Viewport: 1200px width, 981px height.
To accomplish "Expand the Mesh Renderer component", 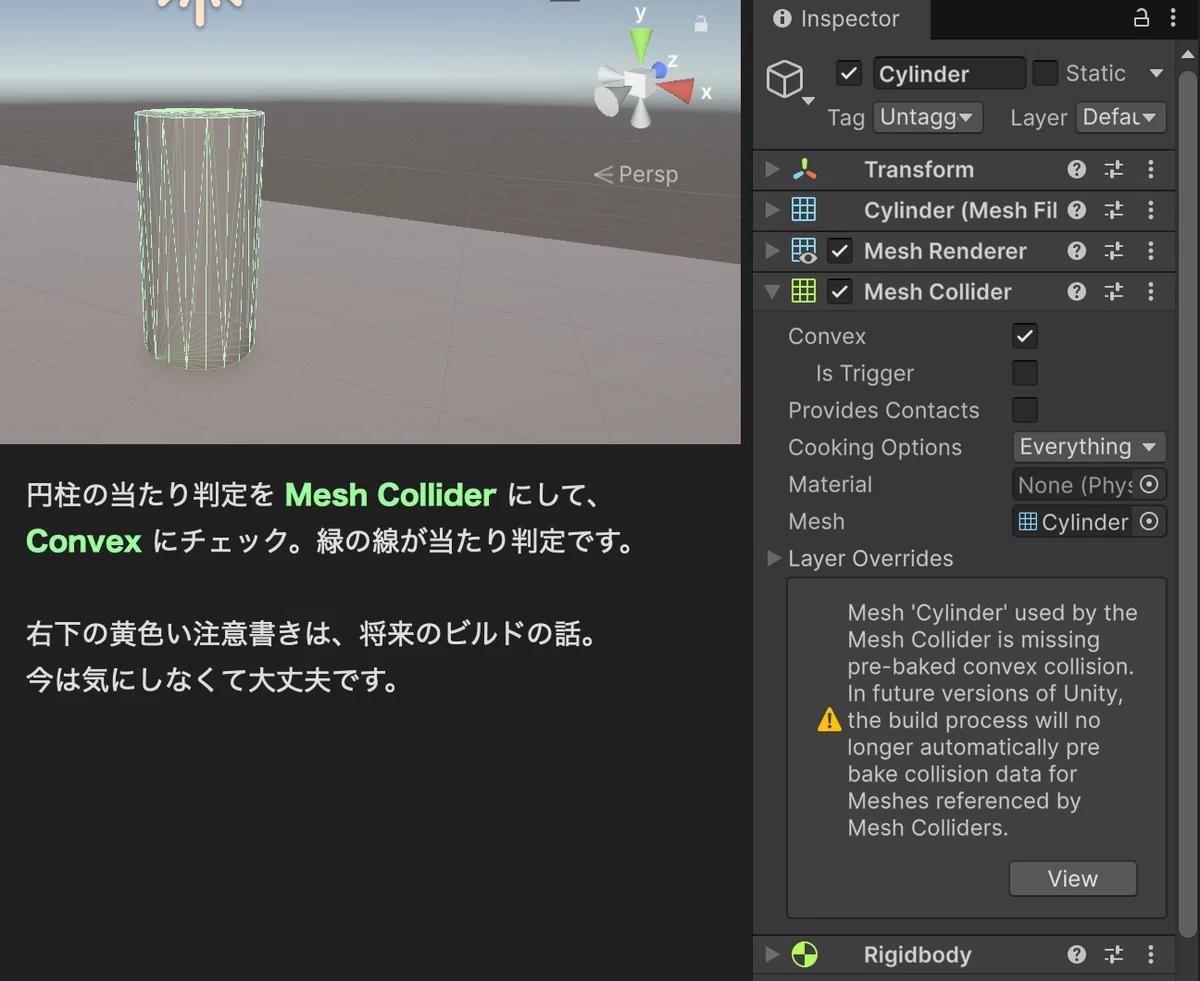I will click(772, 251).
